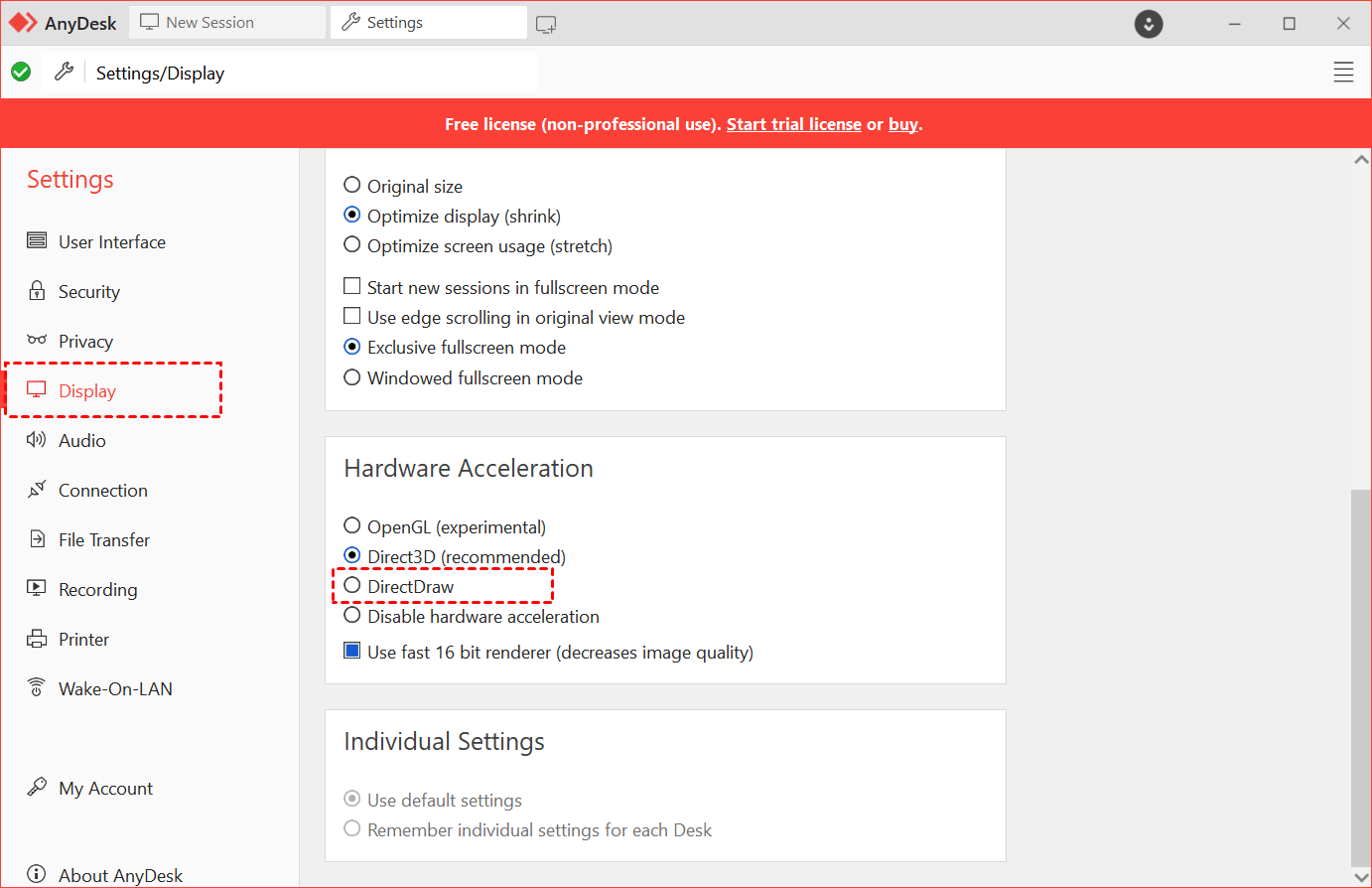
Task: Click the green connection status checkmark
Action: point(21,72)
